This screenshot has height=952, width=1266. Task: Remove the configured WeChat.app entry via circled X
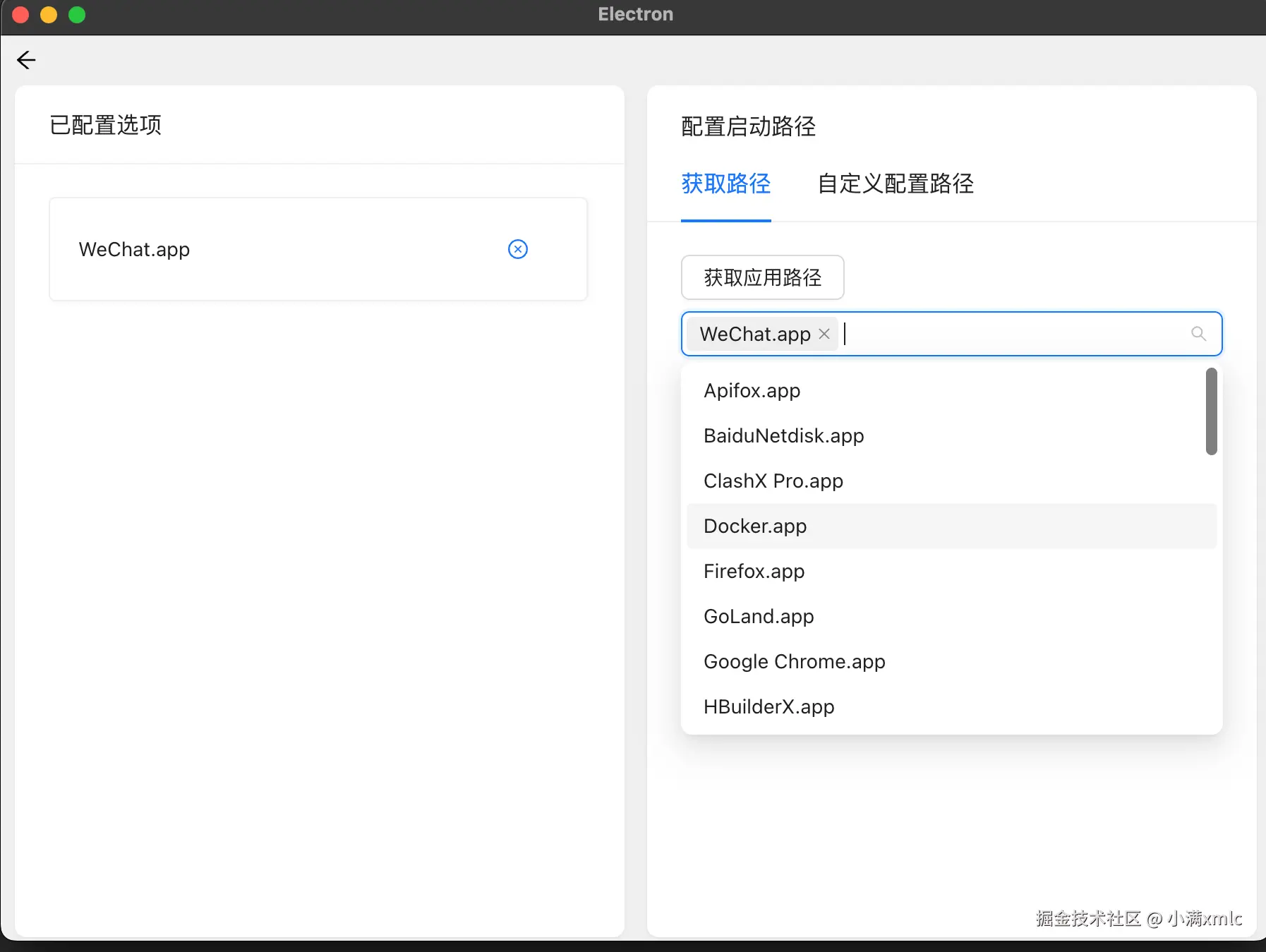(518, 249)
